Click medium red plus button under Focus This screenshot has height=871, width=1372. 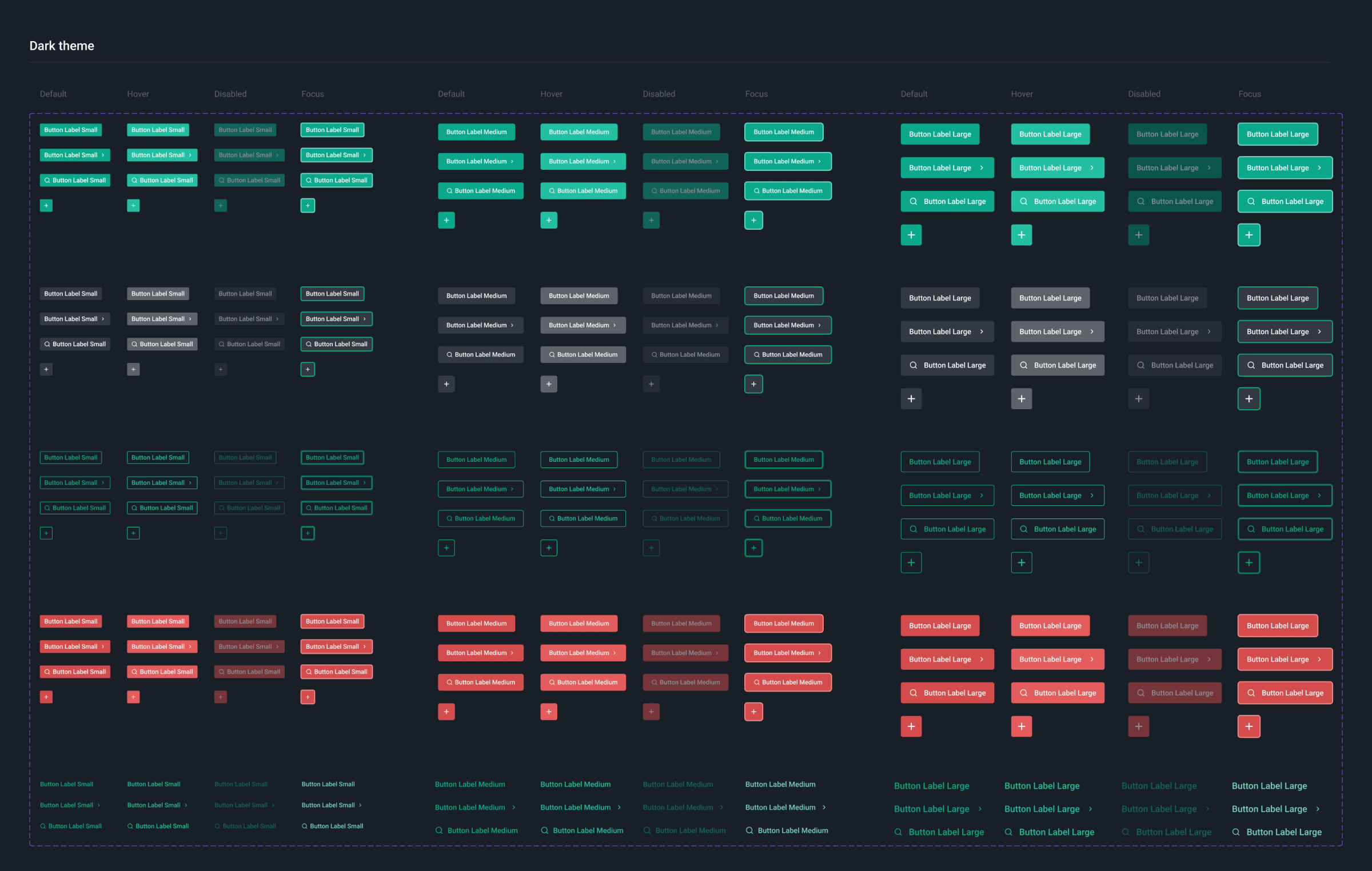pyautogui.click(x=753, y=712)
